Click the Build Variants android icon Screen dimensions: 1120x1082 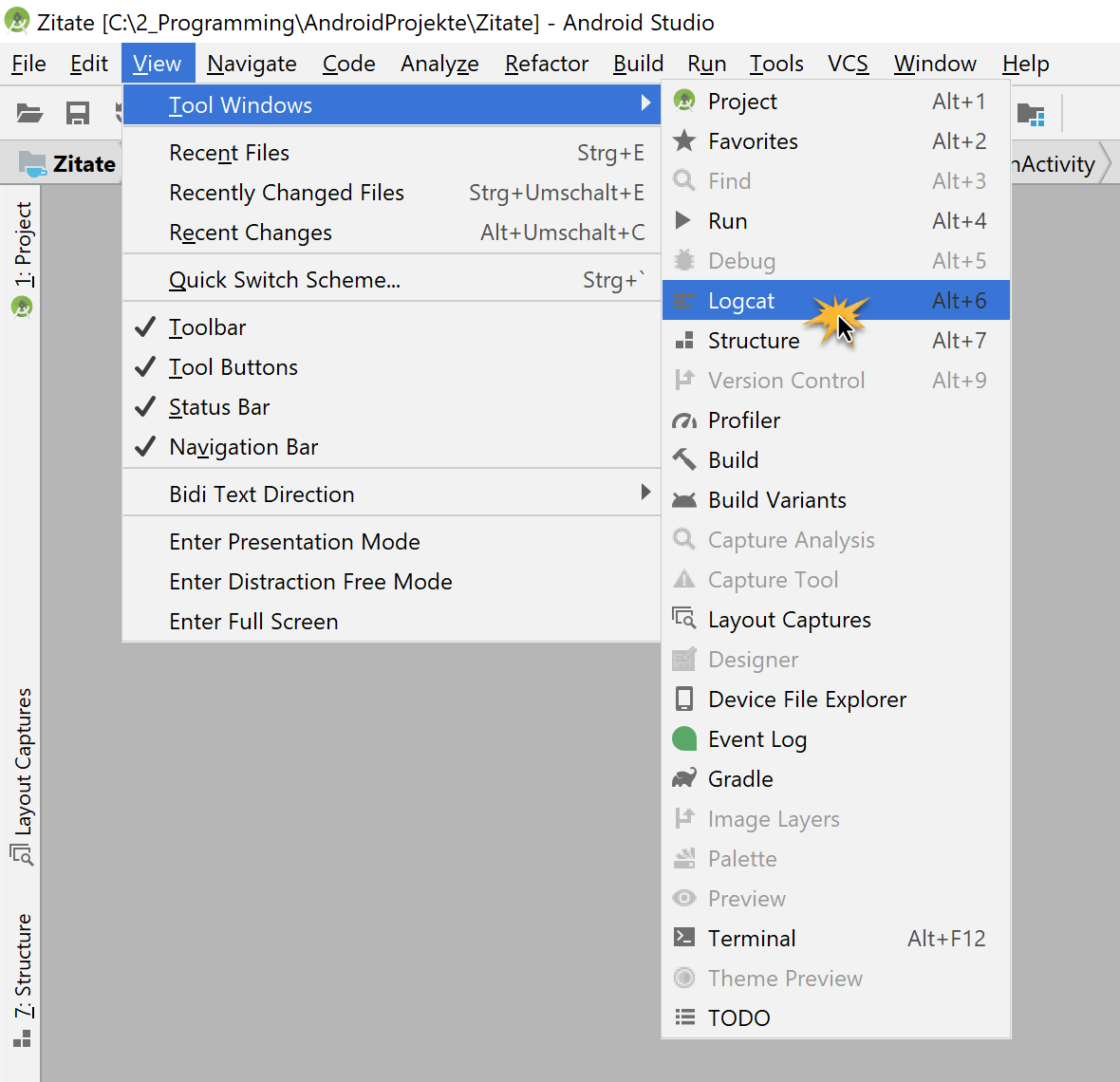pyautogui.click(x=684, y=500)
